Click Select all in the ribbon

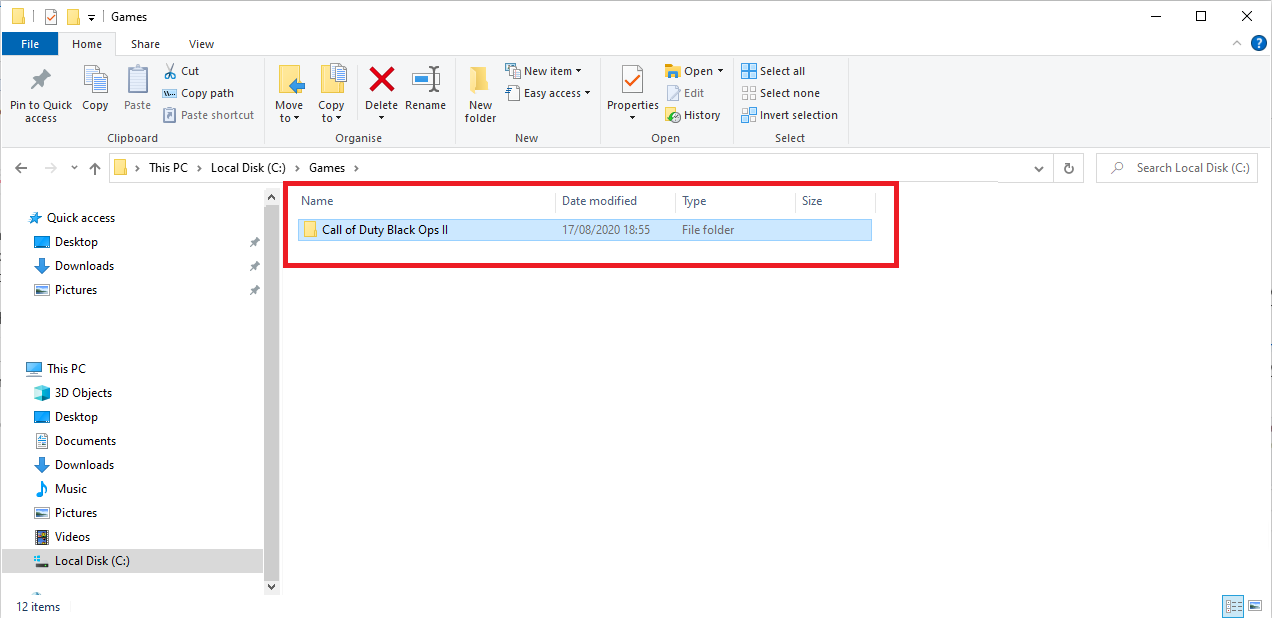[x=773, y=71]
